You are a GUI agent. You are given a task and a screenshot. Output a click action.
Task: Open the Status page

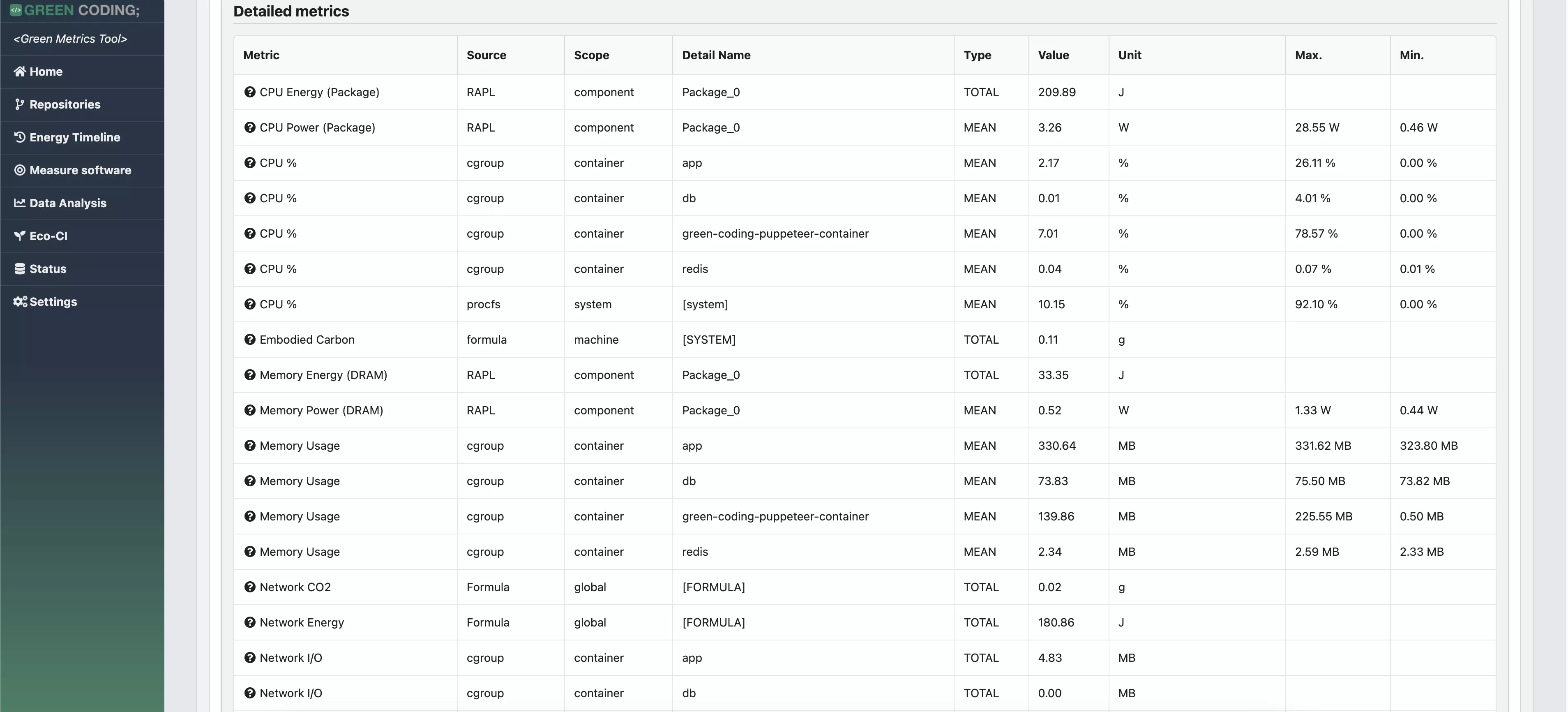(x=48, y=268)
